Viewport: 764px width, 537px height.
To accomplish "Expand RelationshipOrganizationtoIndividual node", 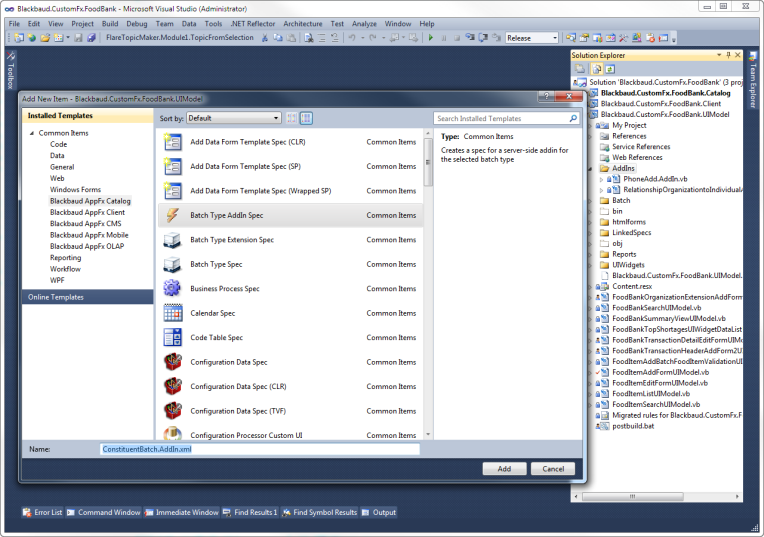I will coord(601,190).
